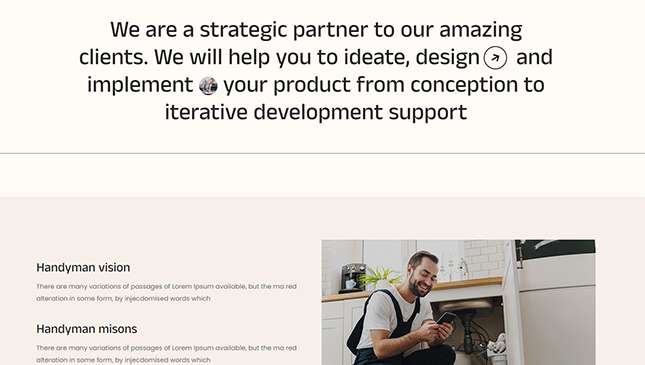This screenshot has height=365, width=645.
Task: Click the word "amazing" in the headline
Action: (481, 31)
